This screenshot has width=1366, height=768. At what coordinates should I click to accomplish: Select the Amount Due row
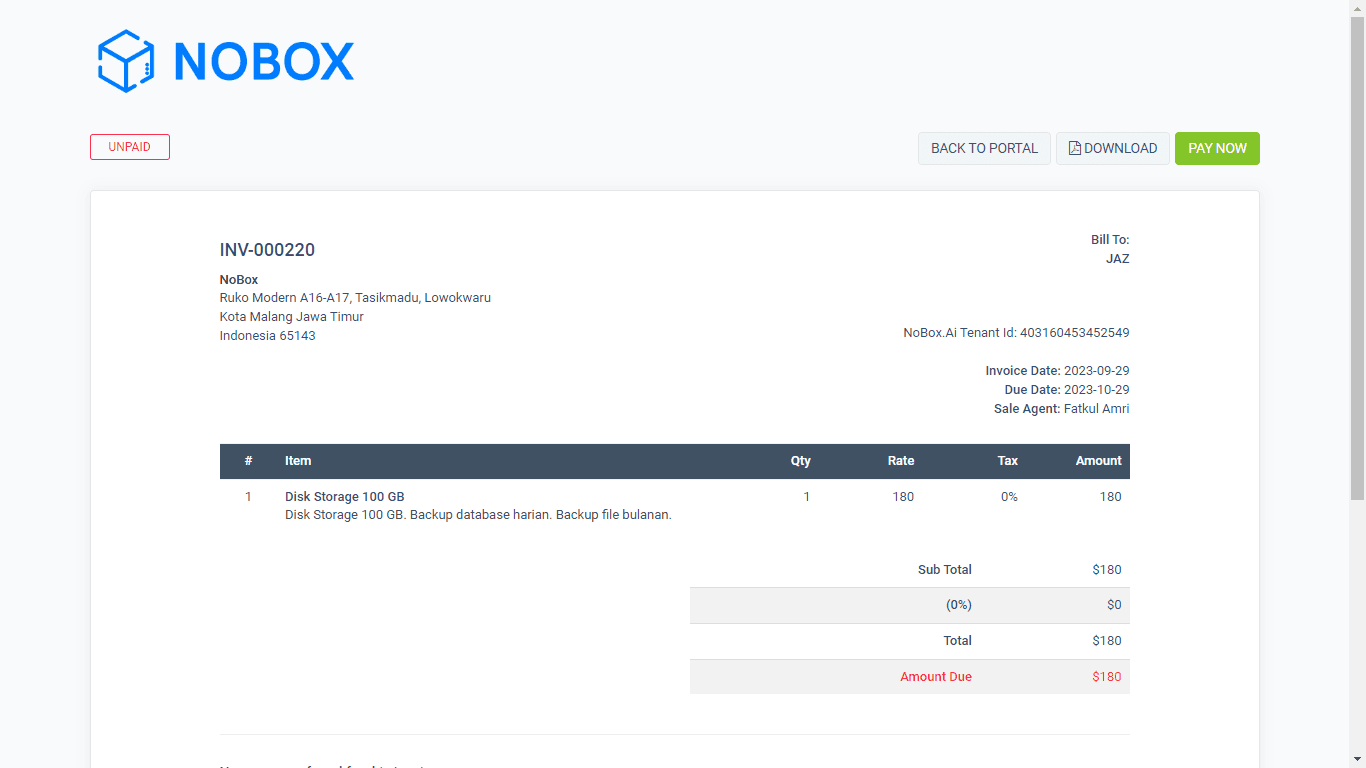(936, 676)
